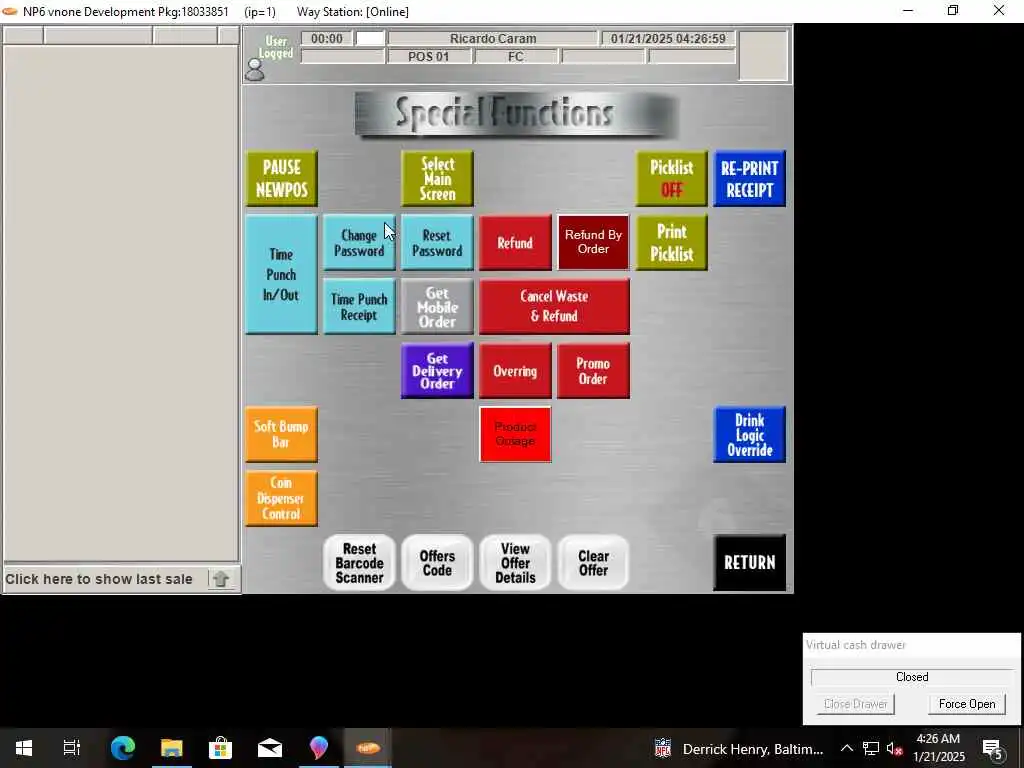Open Refund By Order
This screenshot has height=768, width=1024.
593,242
